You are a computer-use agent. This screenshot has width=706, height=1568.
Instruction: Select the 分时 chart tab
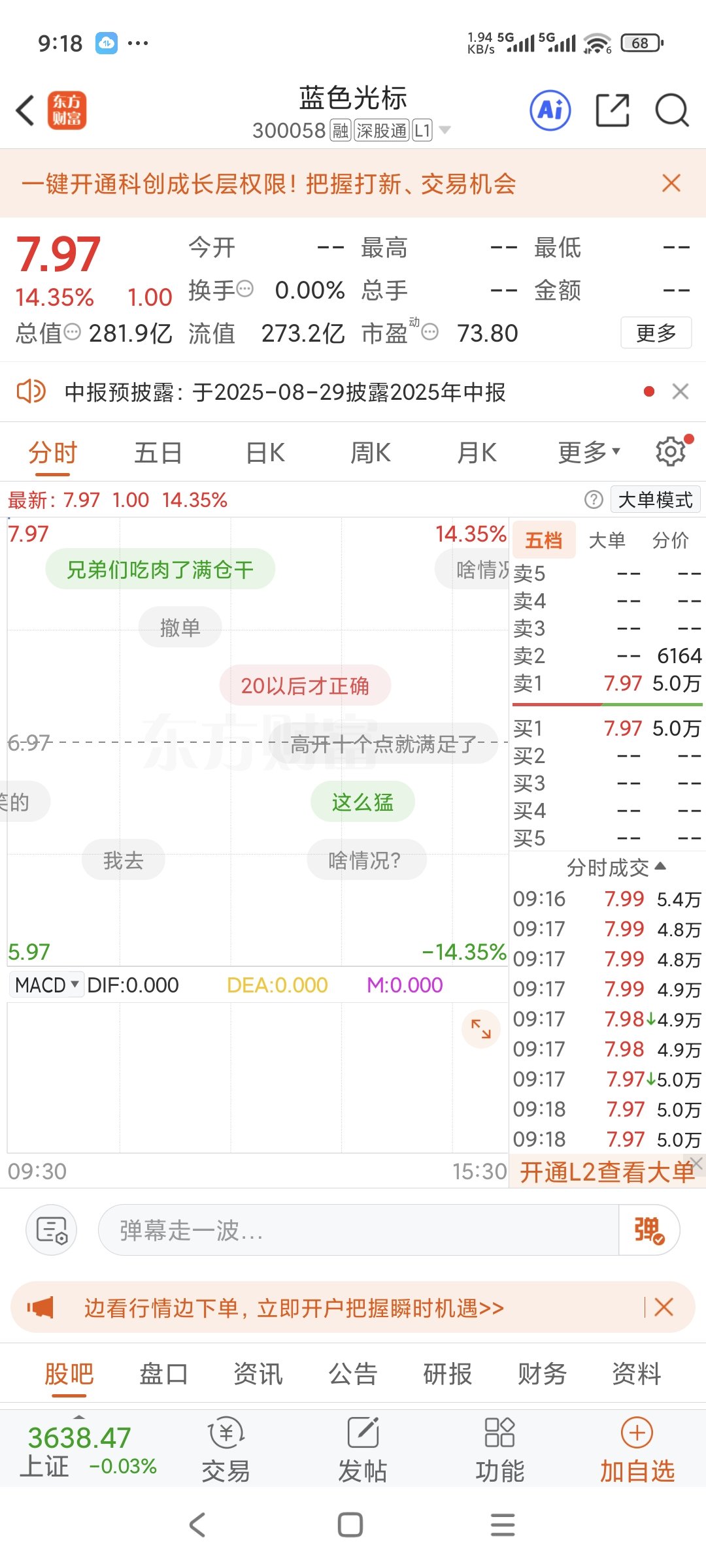[52, 452]
